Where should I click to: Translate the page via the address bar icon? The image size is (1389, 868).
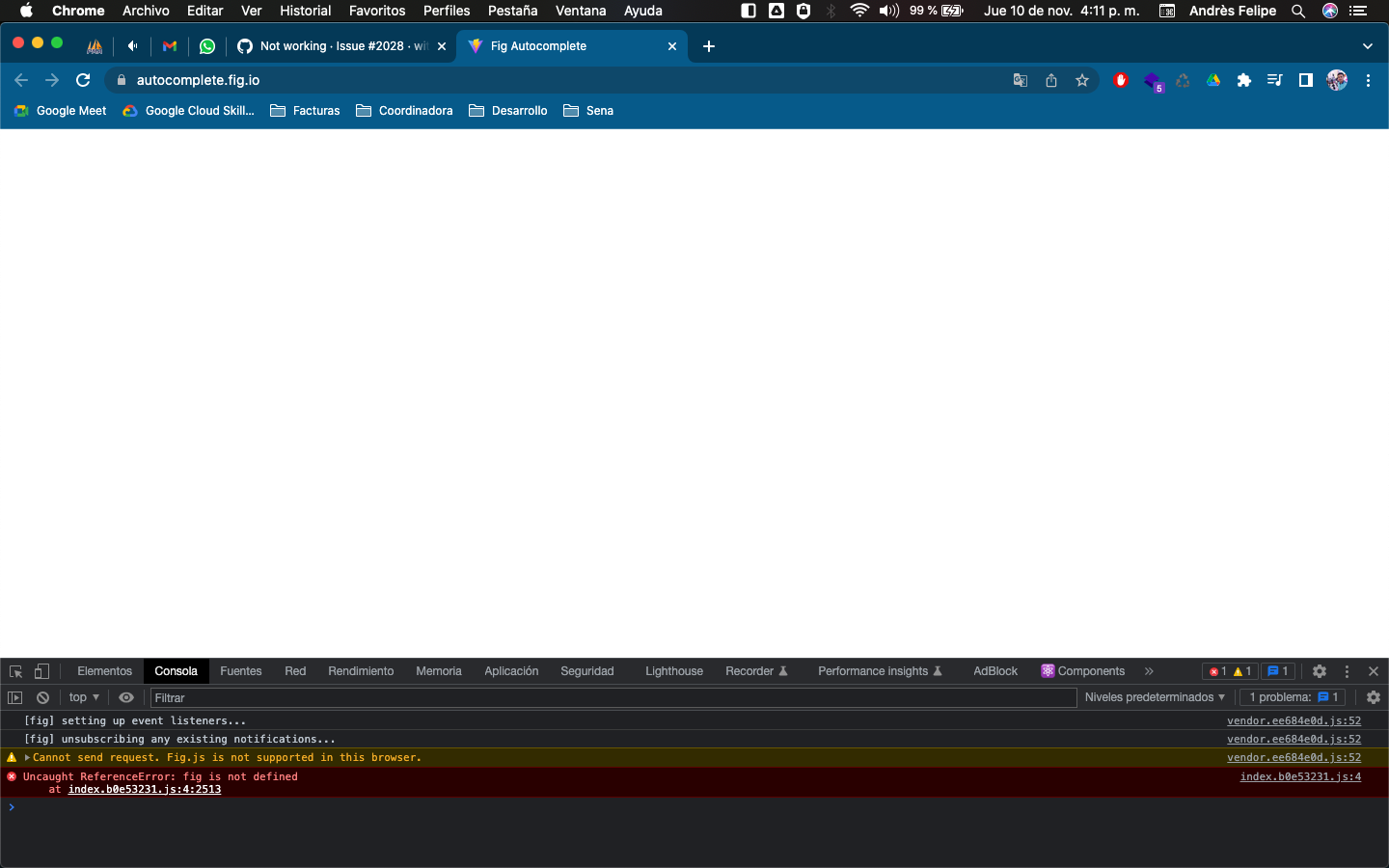(x=1020, y=80)
